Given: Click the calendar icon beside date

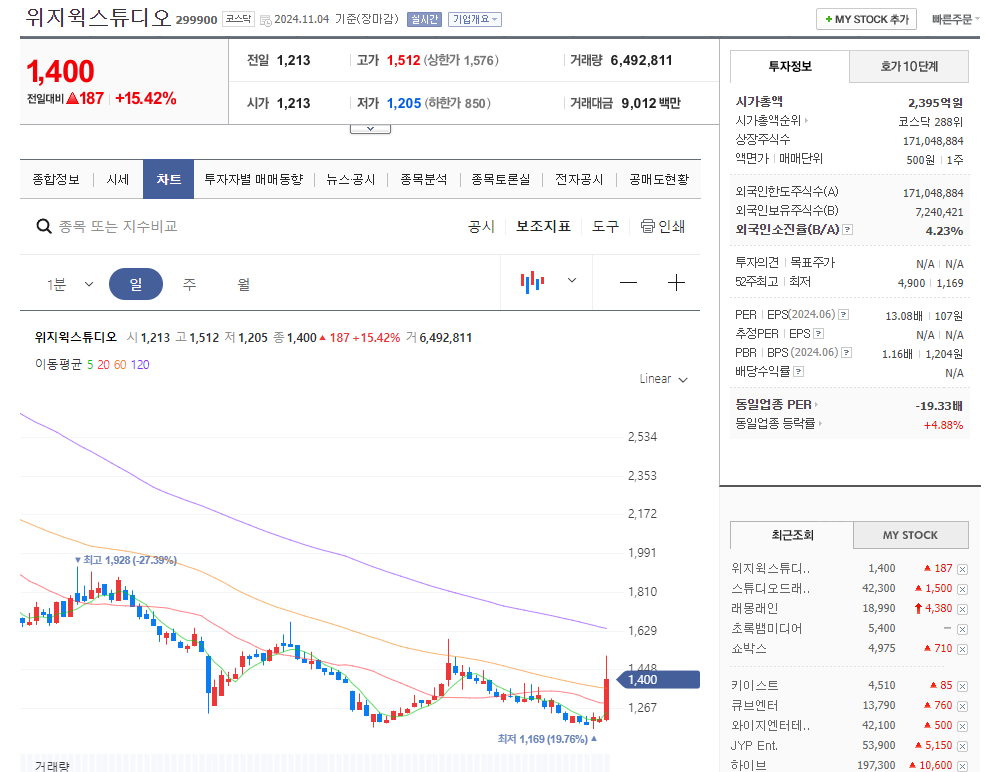Looking at the screenshot, I should point(266,20).
